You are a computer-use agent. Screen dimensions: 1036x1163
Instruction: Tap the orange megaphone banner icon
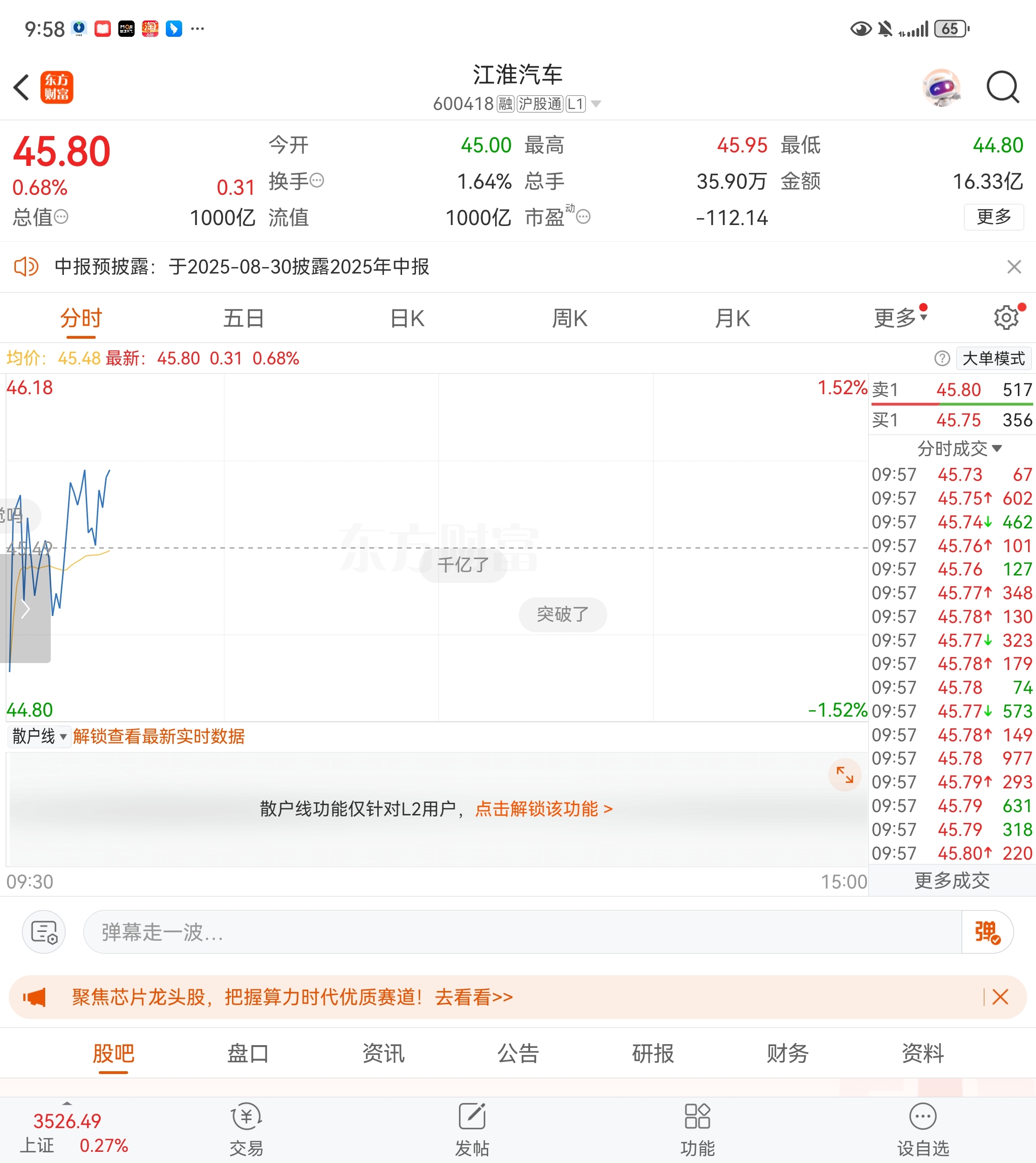(34, 997)
